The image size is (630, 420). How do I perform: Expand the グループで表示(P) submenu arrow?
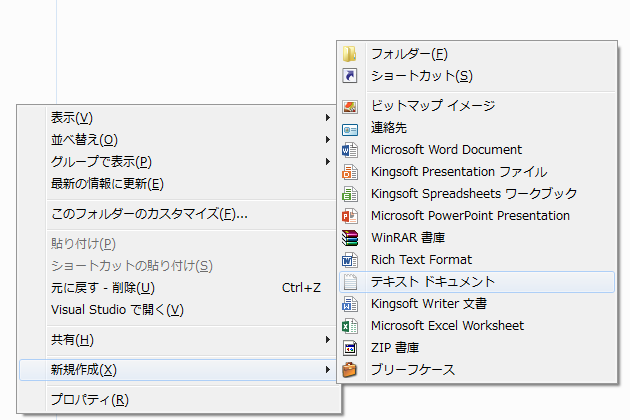[x=328, y=162]
